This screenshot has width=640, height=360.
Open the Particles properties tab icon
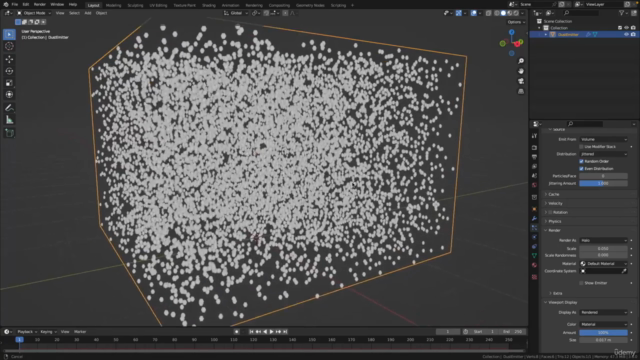[x=534, y=228]
